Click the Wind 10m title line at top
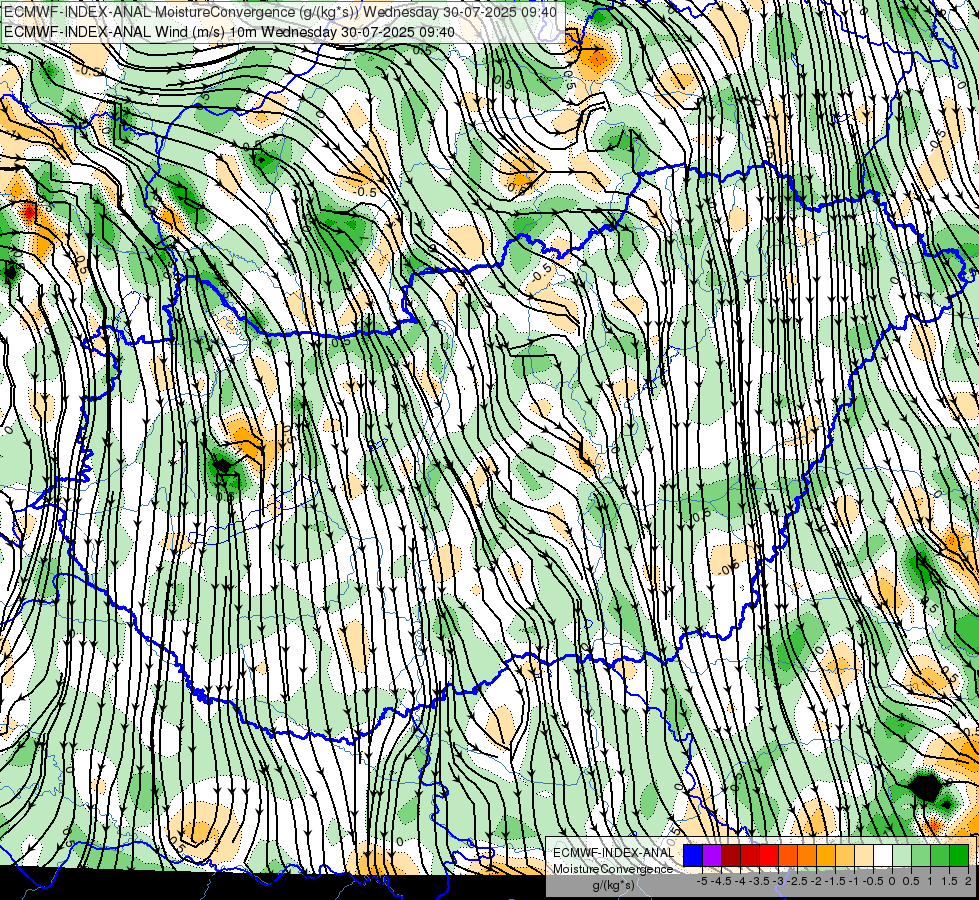 (229, 32)
